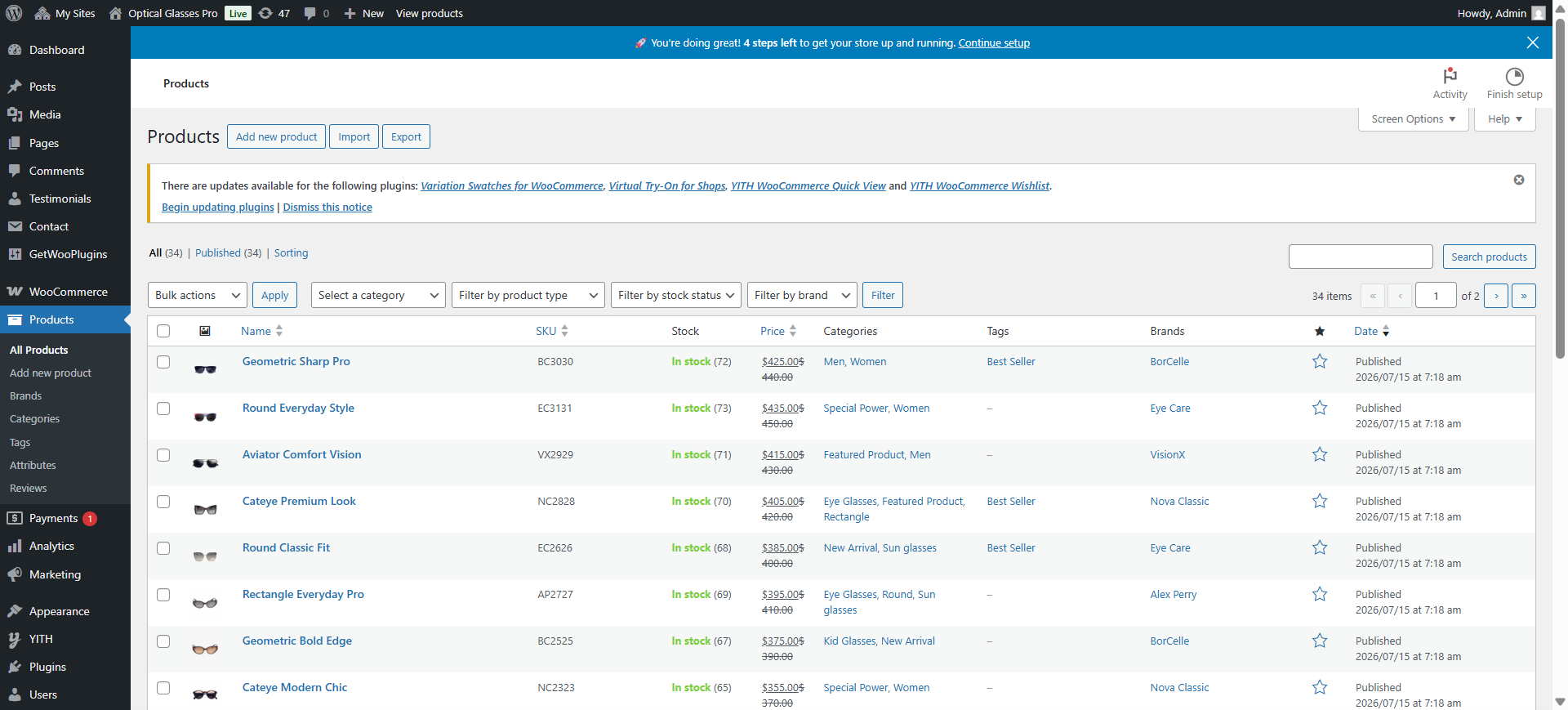The height and width of the screenshot is (710, 1568).
Task: Check the Geometric Bold Edge row checkbox
Action: 163,641
